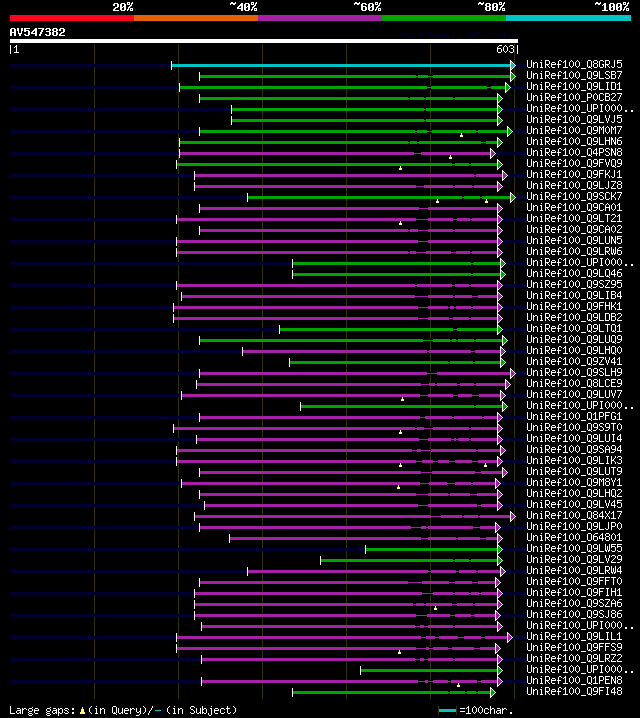Select the UniRef100_Q9S9T0 label

coord(574,427)
